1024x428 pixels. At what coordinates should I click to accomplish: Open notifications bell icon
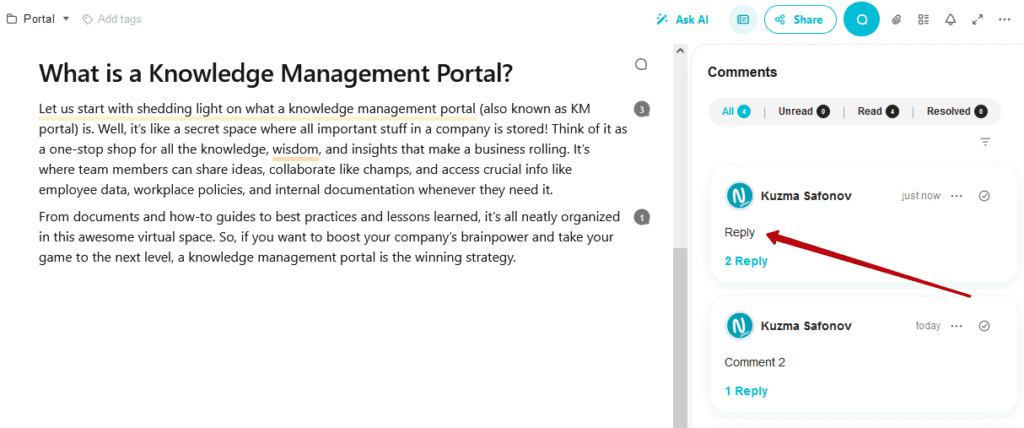(951, 20)
